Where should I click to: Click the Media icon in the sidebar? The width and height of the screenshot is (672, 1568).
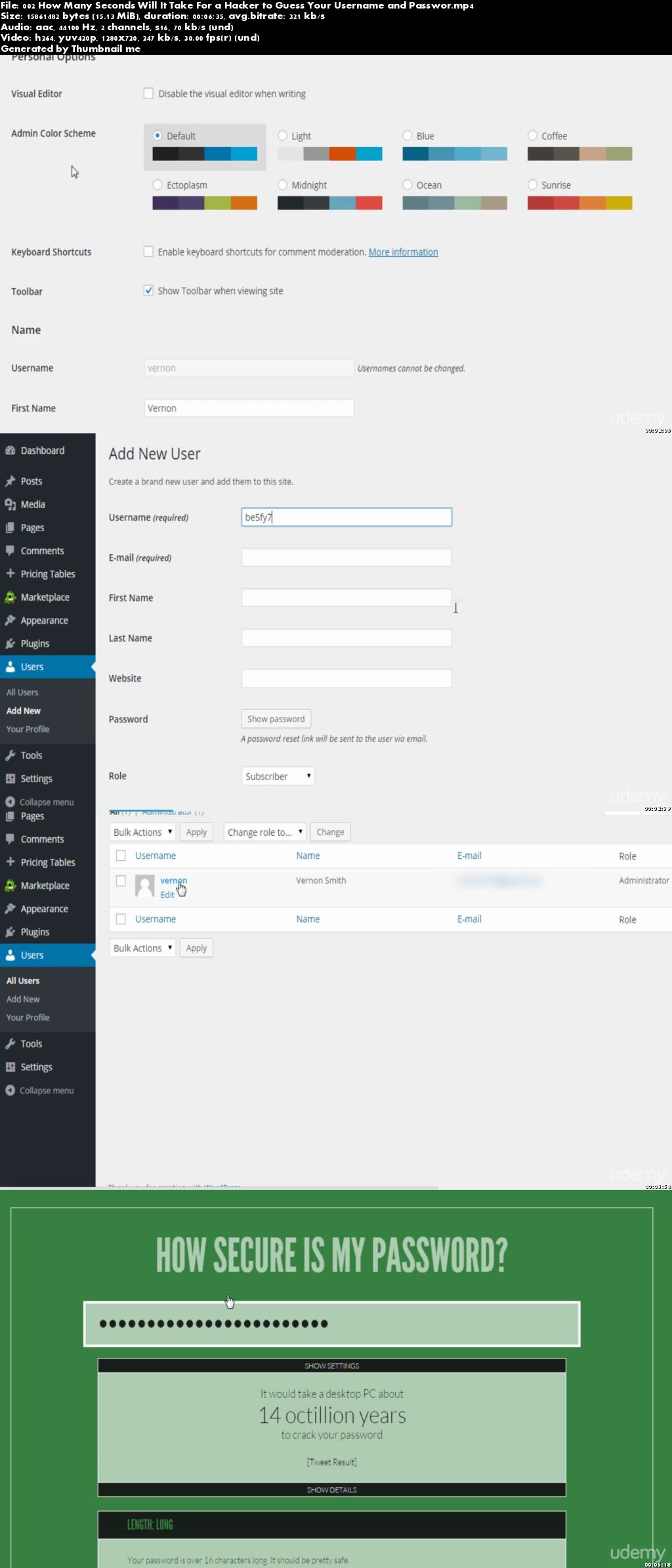tap(10, 504)
